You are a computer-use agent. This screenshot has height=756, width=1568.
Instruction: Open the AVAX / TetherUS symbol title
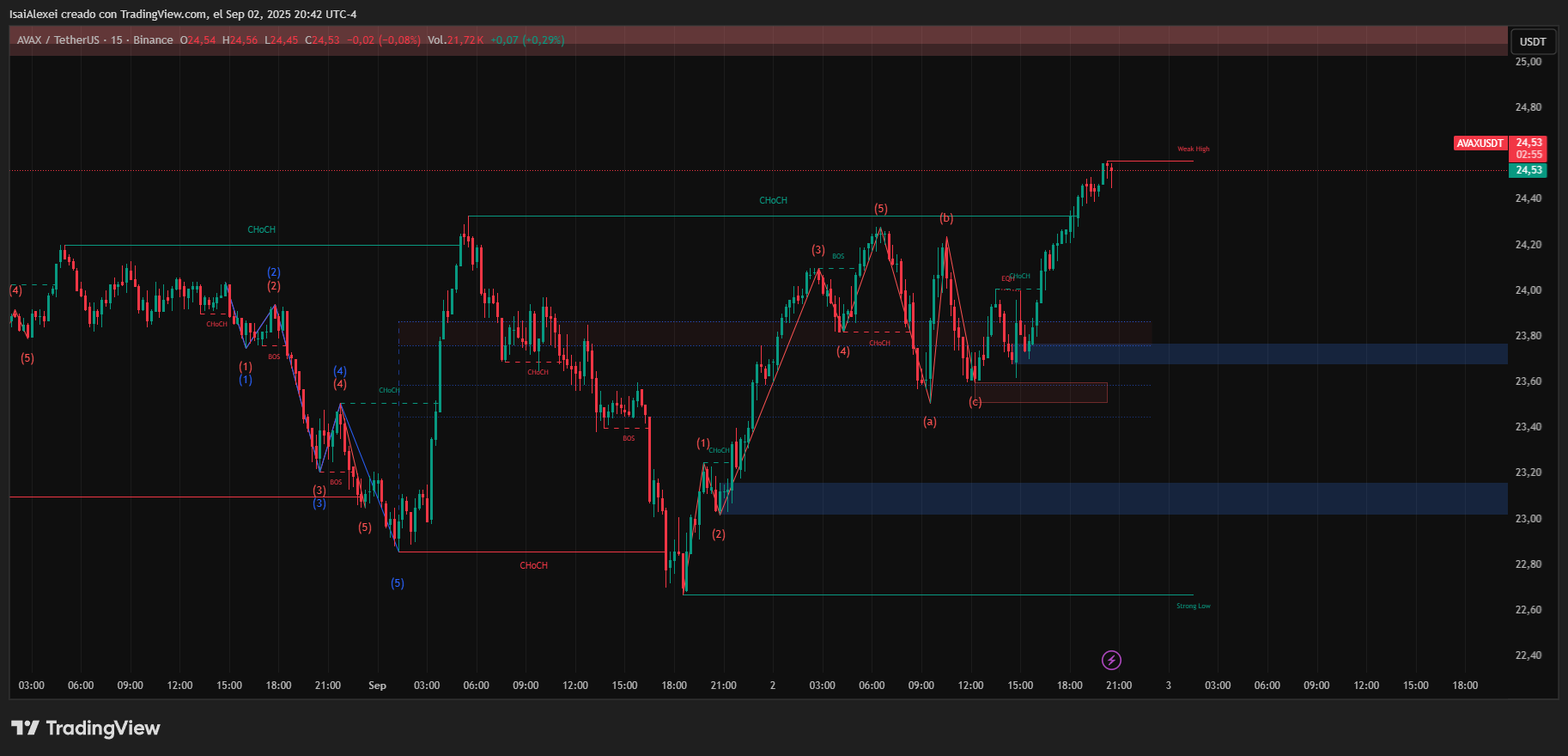click(x=58, y=40)
